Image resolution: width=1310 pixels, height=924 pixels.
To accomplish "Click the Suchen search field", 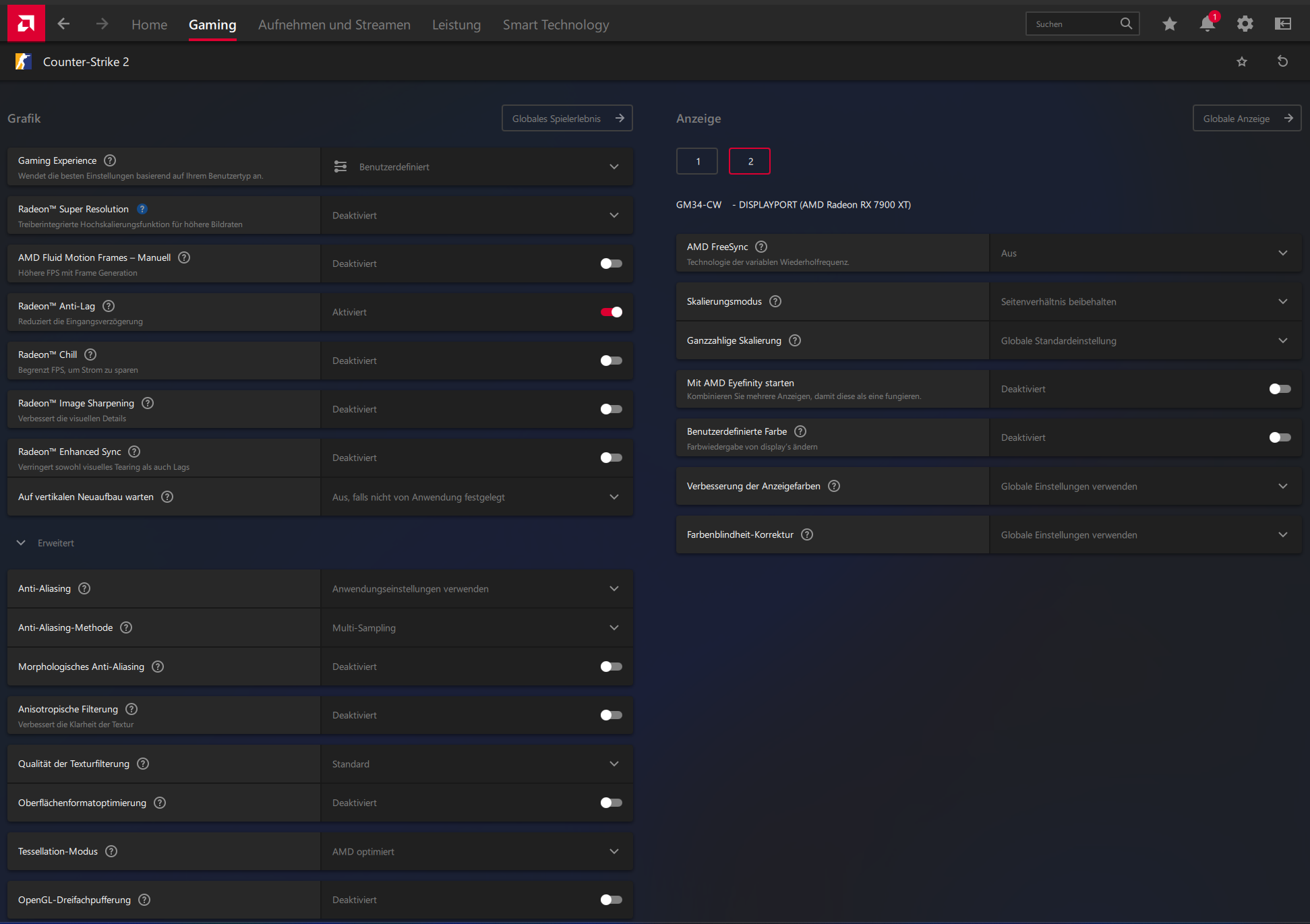I will pyautogui.click(x=1072, y=24).
